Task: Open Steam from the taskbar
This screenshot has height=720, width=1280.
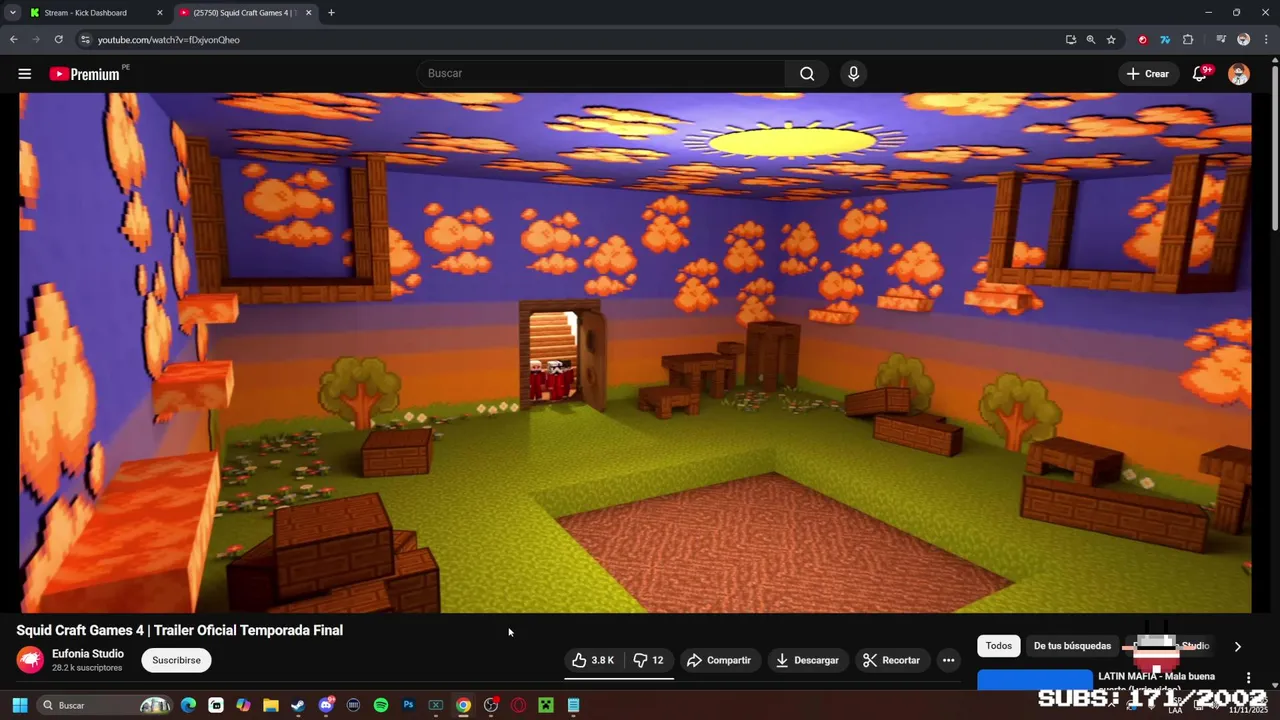Action: pos(298,706)
